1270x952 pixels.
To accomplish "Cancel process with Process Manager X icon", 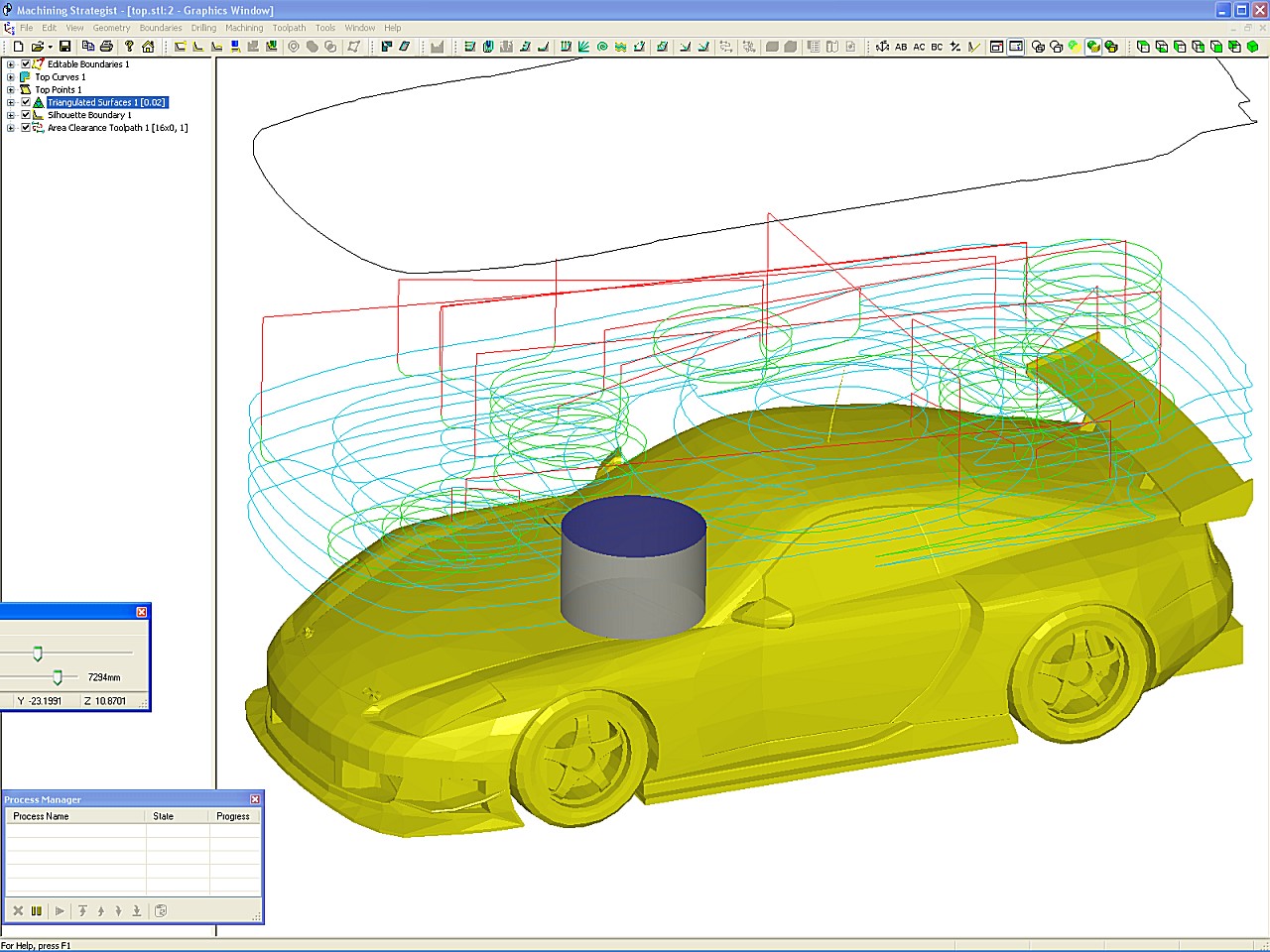I will click(18, 910).
